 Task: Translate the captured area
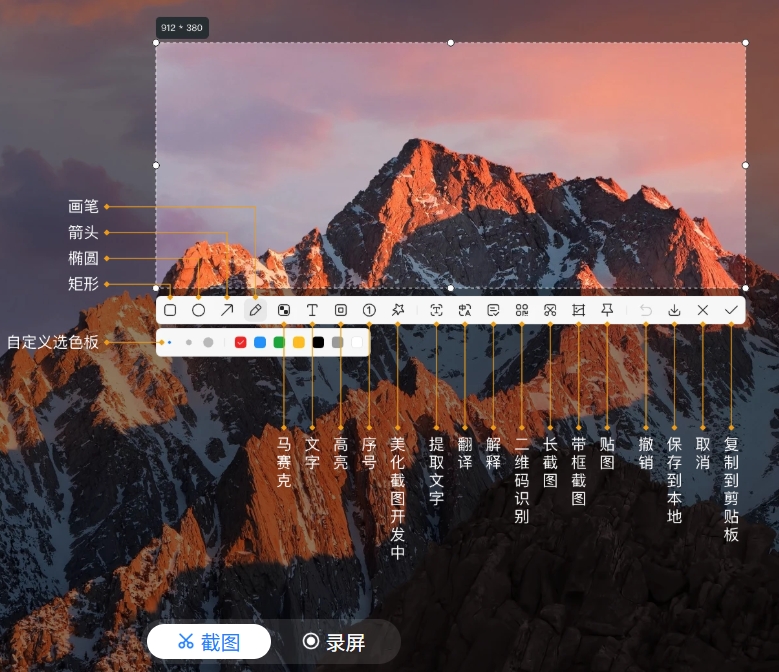465,310
